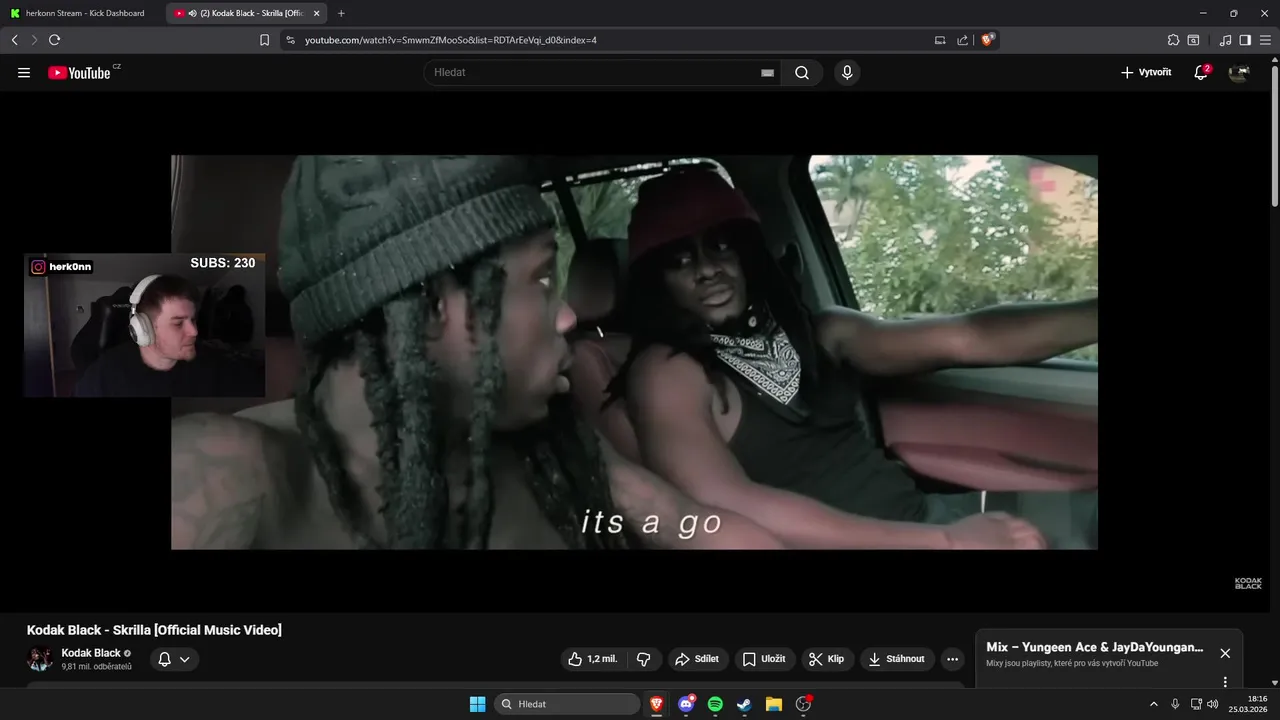Open browser main hamburger menu
Screen dimensions: 1280x720
1265,40
